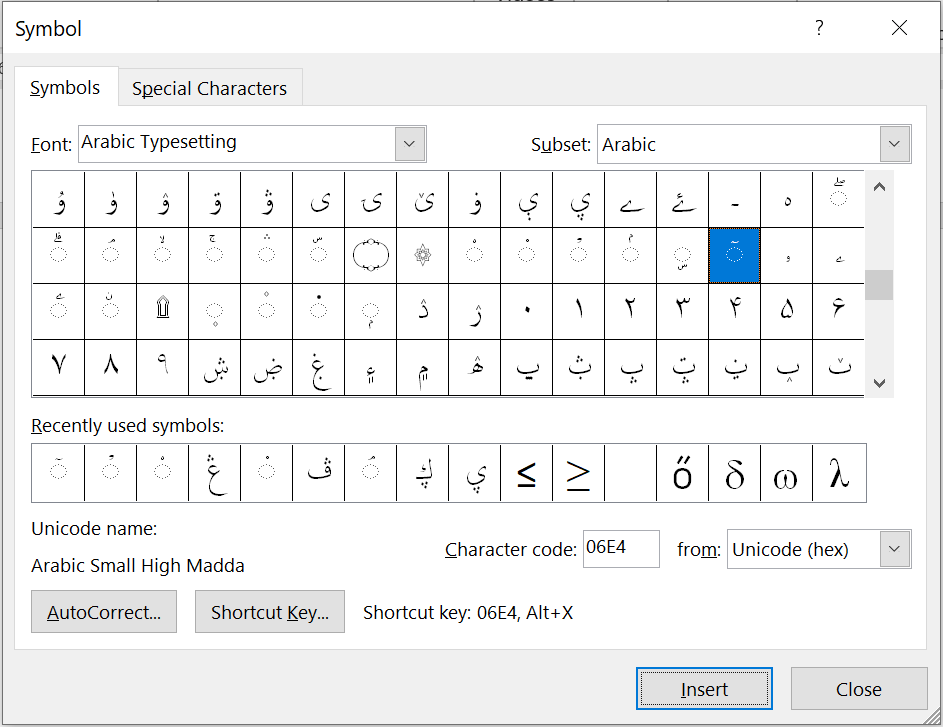This screenshot has height=727, width=943.
Task: Select the Dad with dot below symbol
Action: pyautogui.click(x=266, y=367)
